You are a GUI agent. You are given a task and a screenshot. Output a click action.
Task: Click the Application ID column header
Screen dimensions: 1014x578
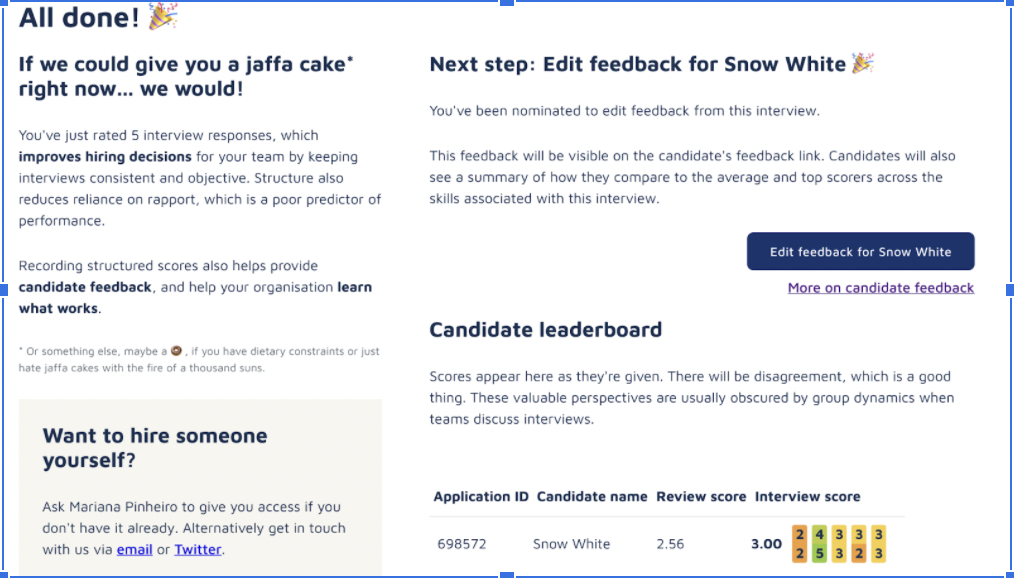tap(480, 497)
